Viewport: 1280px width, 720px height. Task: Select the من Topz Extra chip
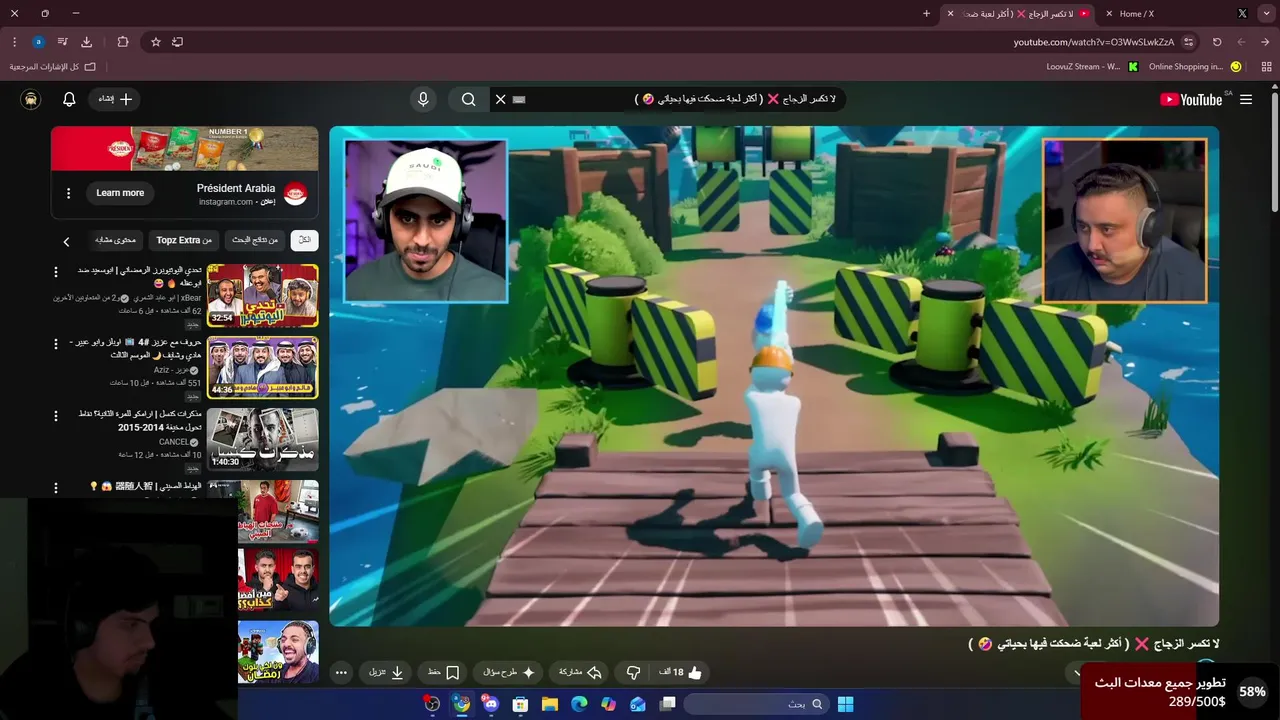[x=184, y=240]
